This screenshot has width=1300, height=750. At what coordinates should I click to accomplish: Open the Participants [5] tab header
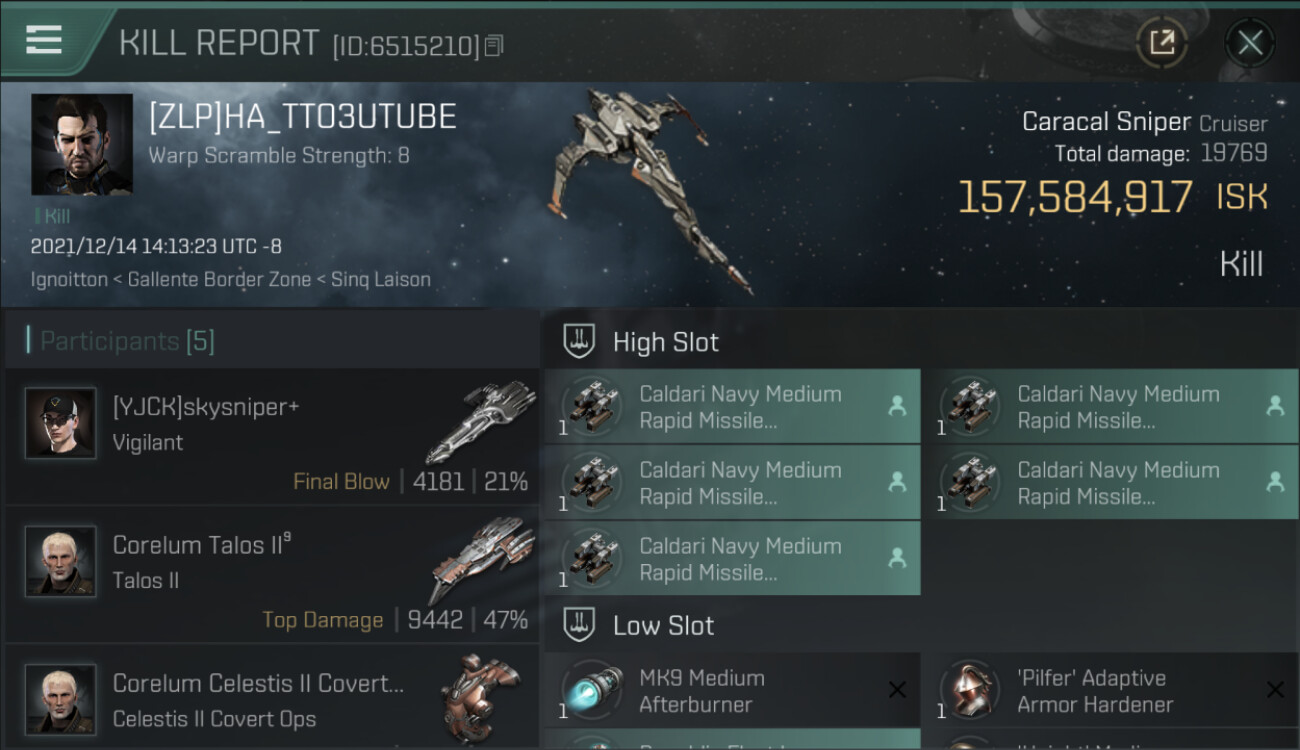pos(128,342)
